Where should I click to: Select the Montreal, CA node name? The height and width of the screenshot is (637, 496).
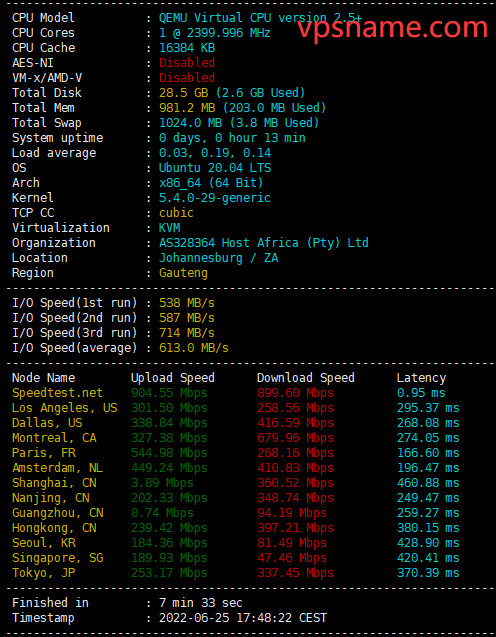54,438
